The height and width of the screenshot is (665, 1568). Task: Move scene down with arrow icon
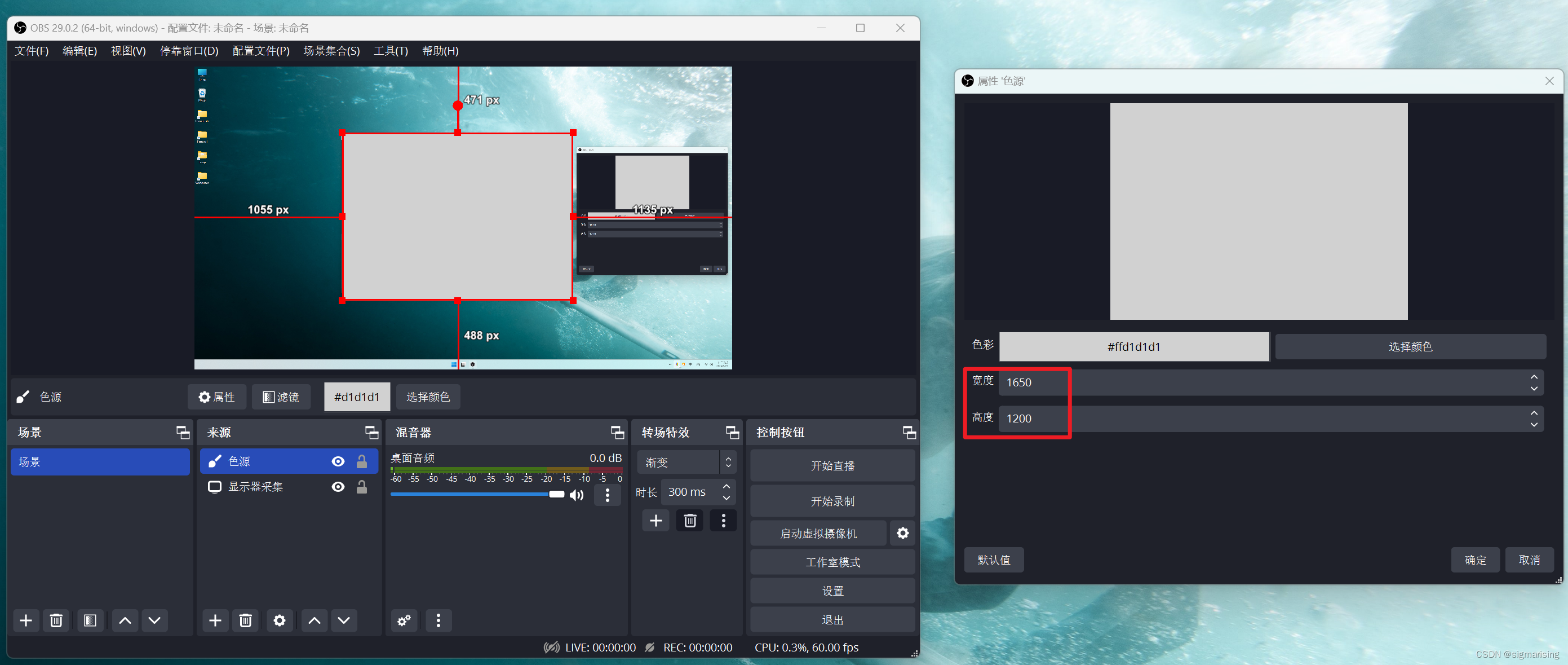(154, 620)
